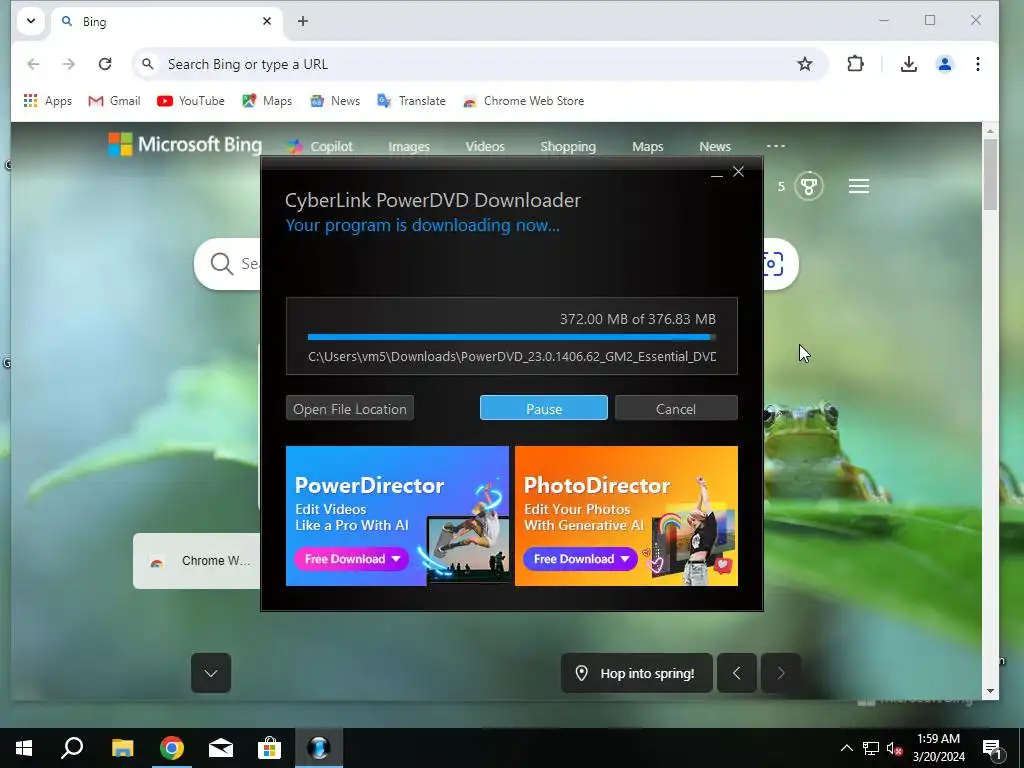Click the muted volume tray icon
Screen dimensions: 1024x768
pos(894,748)
